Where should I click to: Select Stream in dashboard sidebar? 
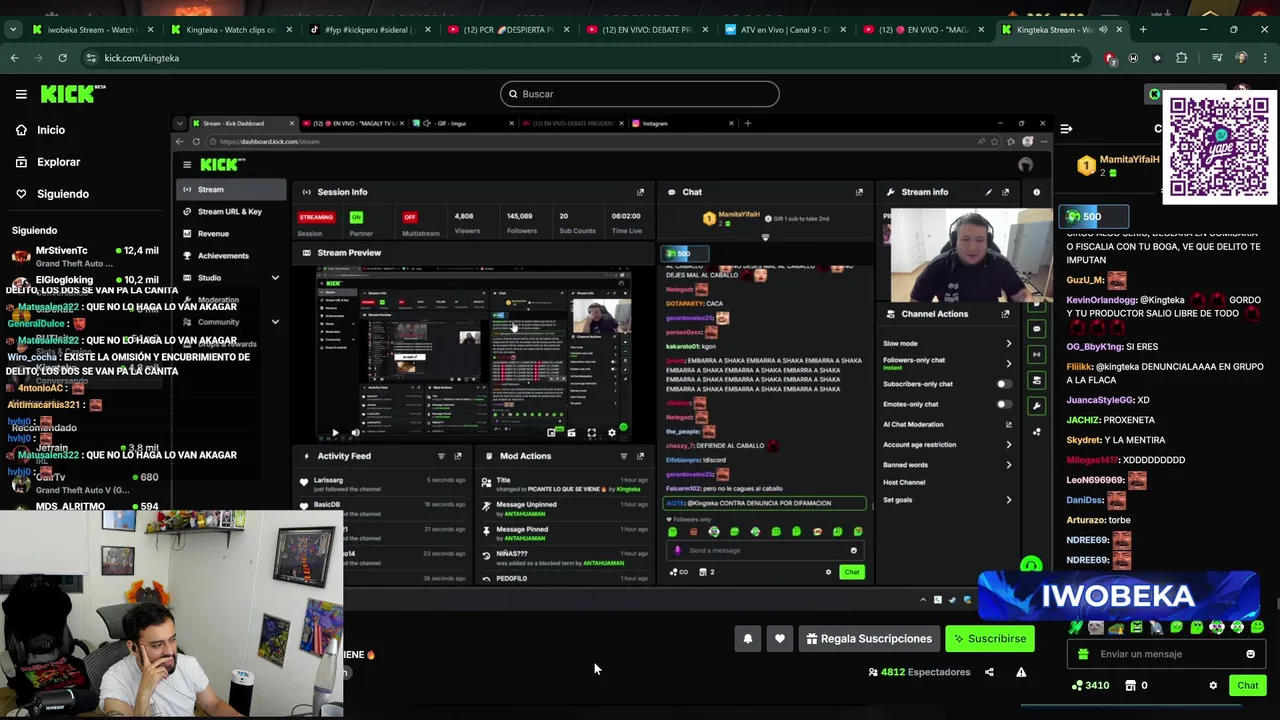pos(231,189)
